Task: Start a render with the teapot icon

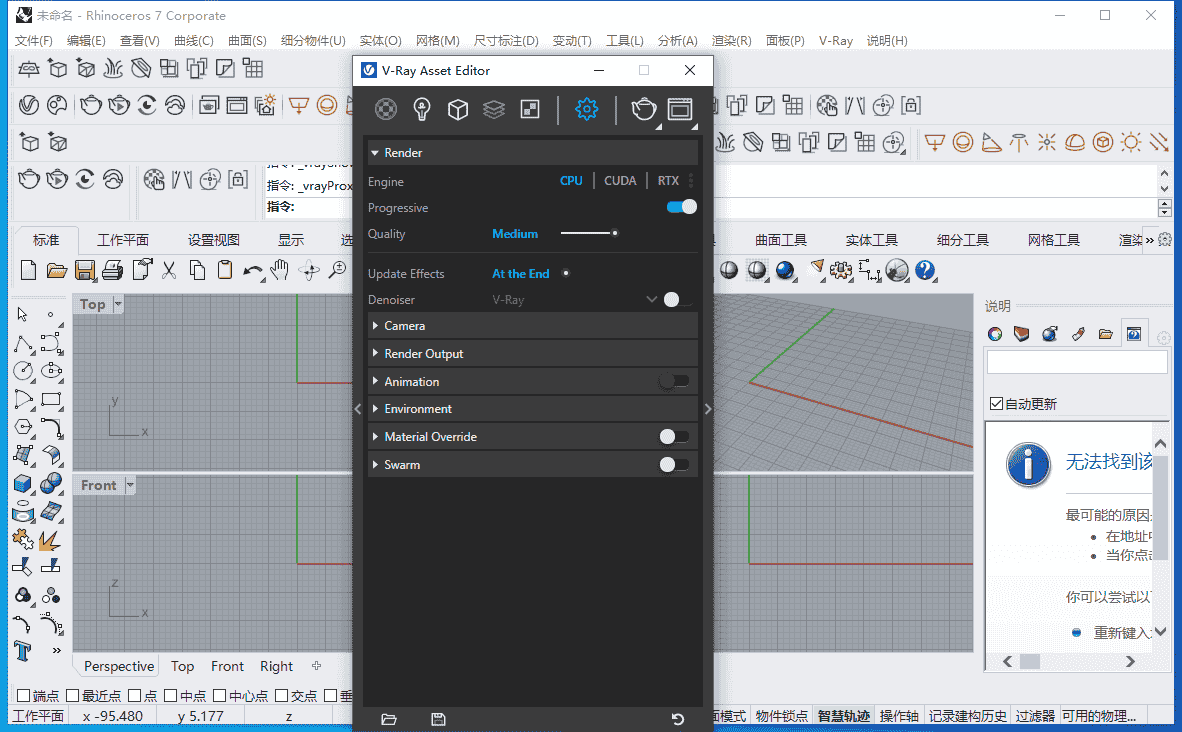Action: coord(643,108)
